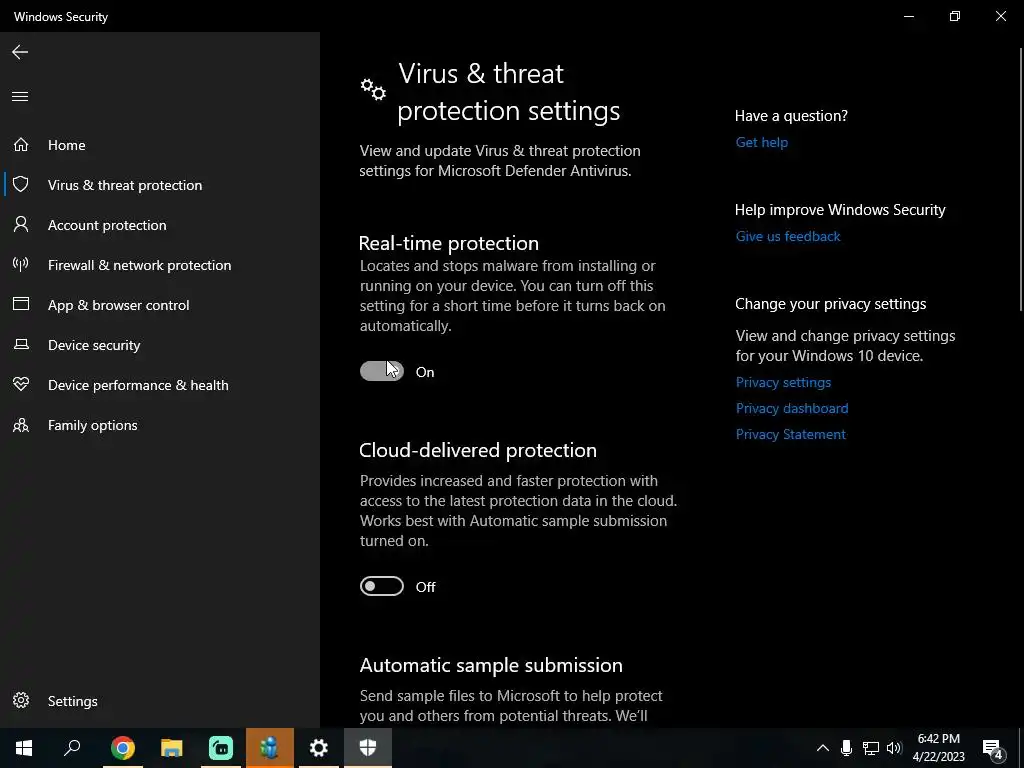
Task: Switch to Windows Security taskbar shield
Action: pos(368,748)
